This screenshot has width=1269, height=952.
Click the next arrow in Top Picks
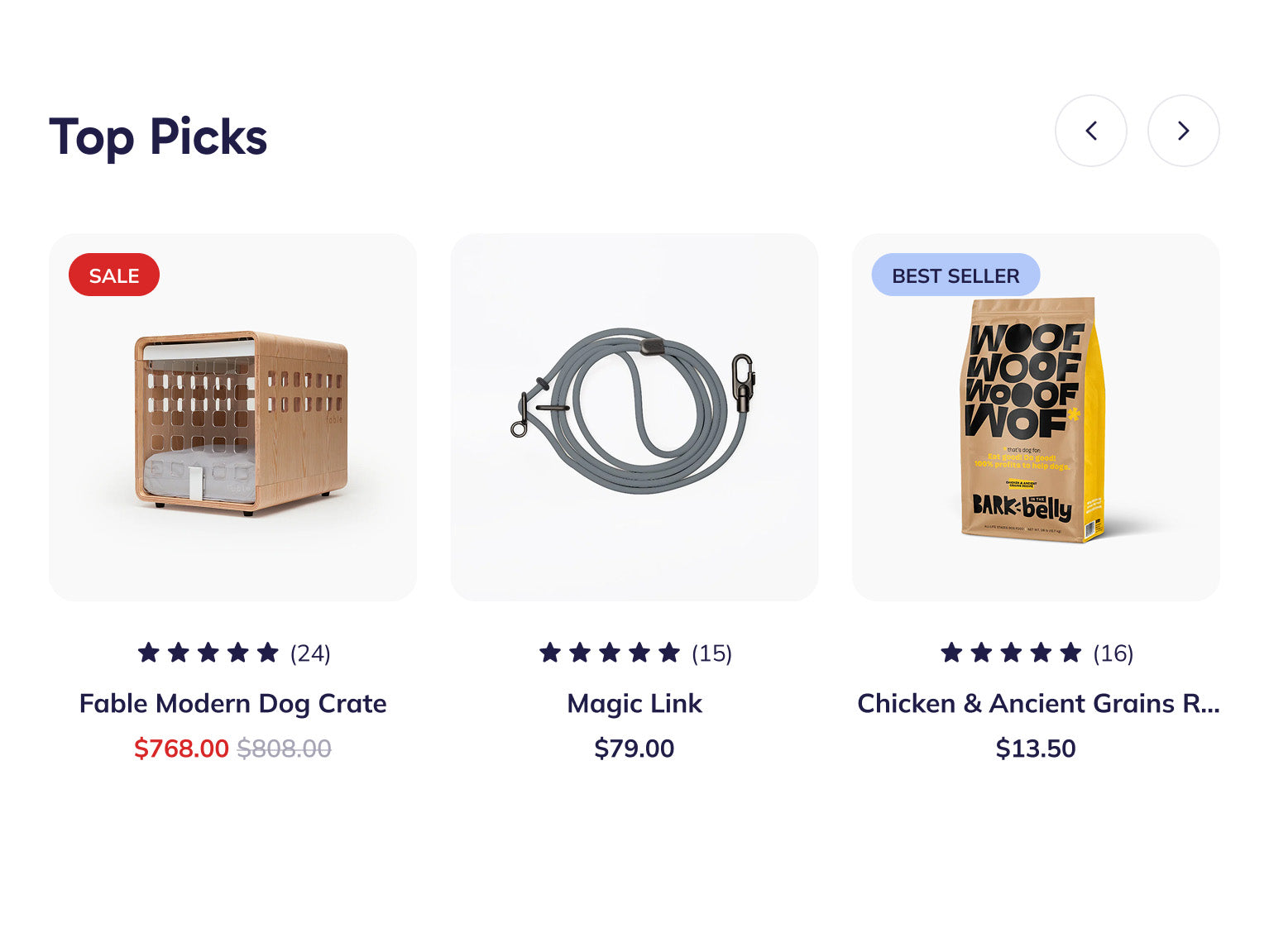coord(1183,131)
